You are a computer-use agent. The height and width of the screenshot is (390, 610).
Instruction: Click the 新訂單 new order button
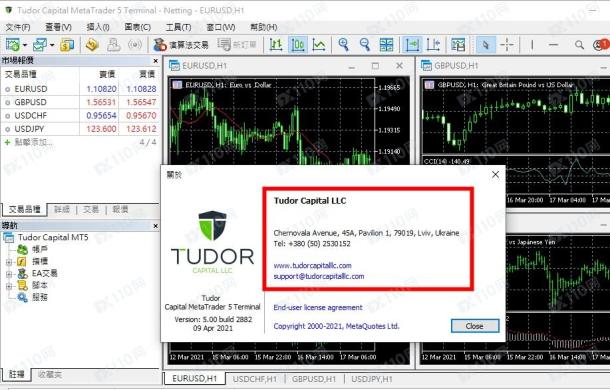pyautogui.click(x=237, y=45)
